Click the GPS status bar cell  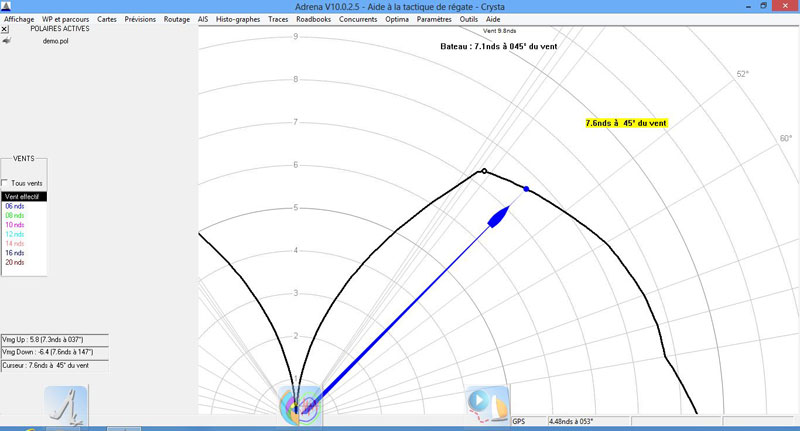pos(529,422)
